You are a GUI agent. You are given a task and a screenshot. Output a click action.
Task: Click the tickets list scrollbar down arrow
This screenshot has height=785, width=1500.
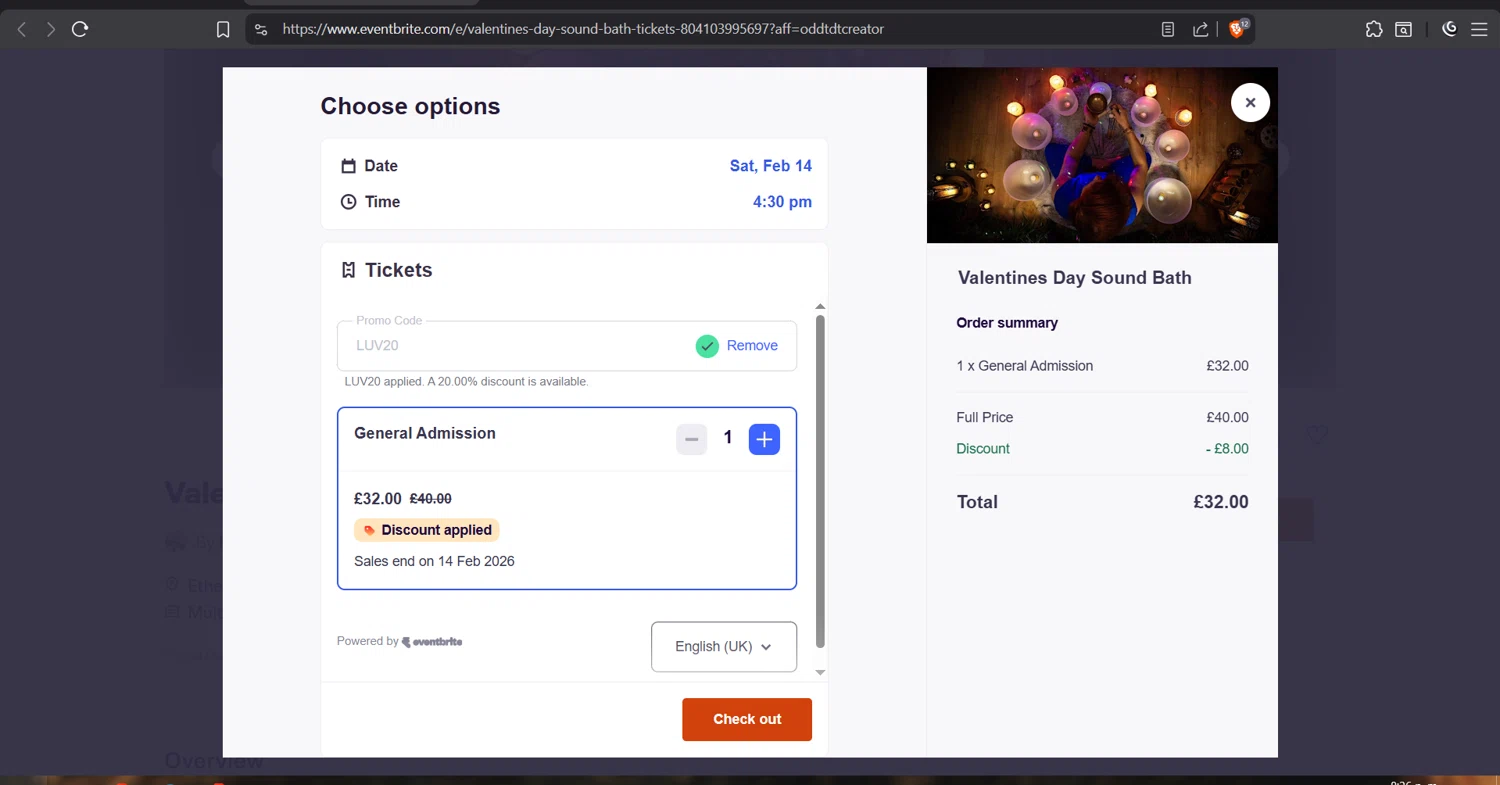(820, 673)
